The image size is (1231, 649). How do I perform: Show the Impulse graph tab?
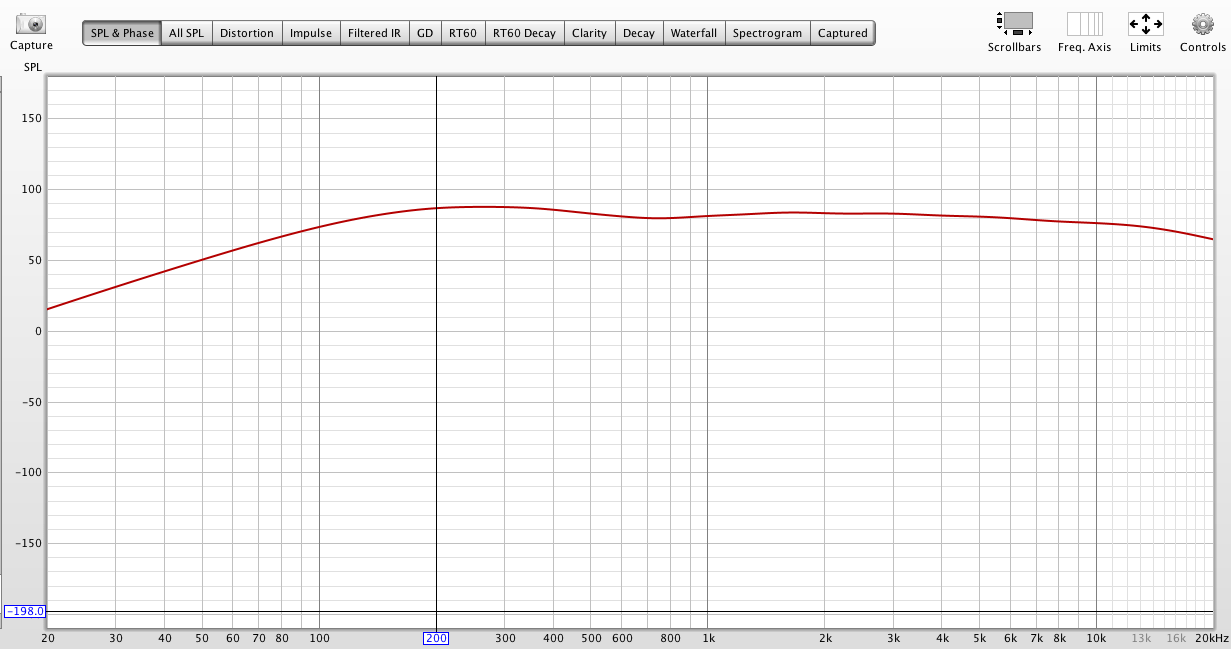point(311,33)
